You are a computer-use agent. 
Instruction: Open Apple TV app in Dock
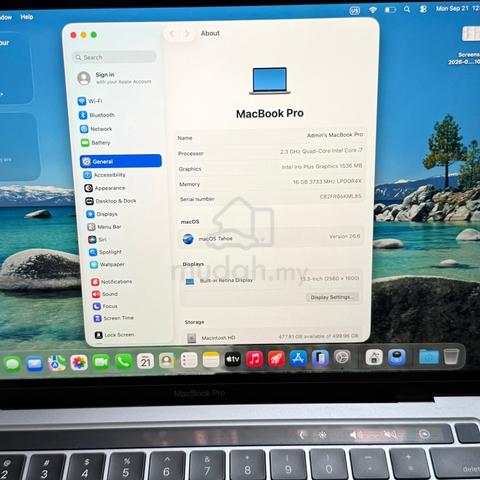233,360
